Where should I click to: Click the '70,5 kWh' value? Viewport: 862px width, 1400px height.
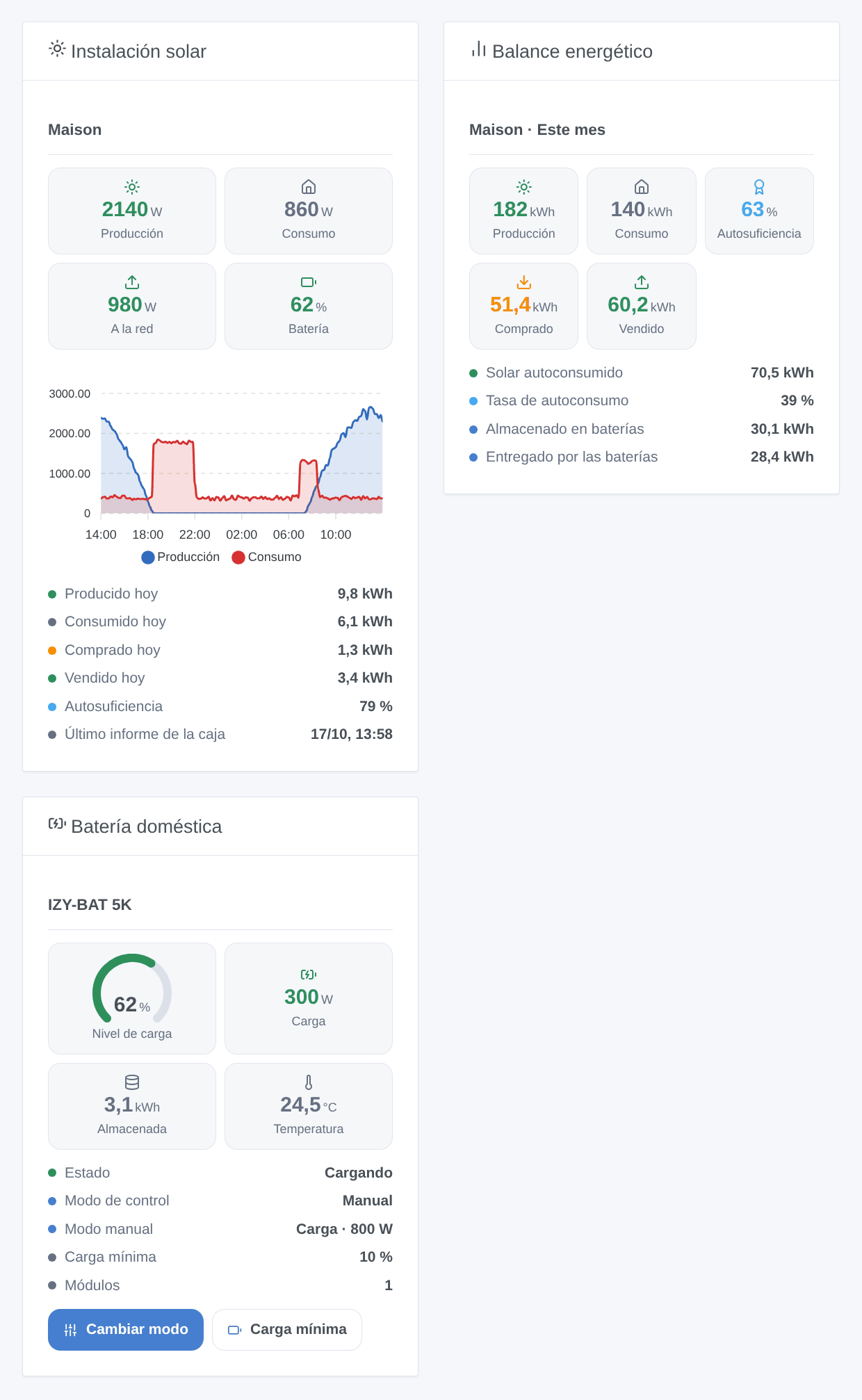782,373
